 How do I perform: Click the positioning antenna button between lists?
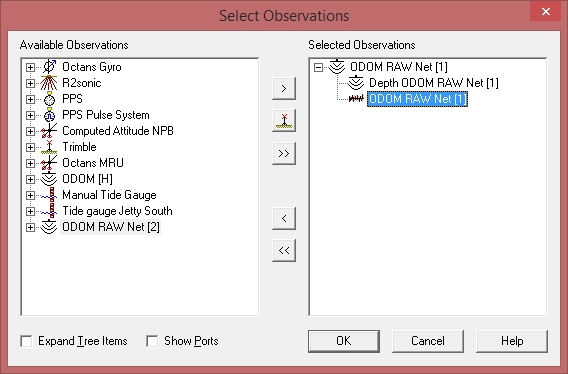(x=284, y=121)
